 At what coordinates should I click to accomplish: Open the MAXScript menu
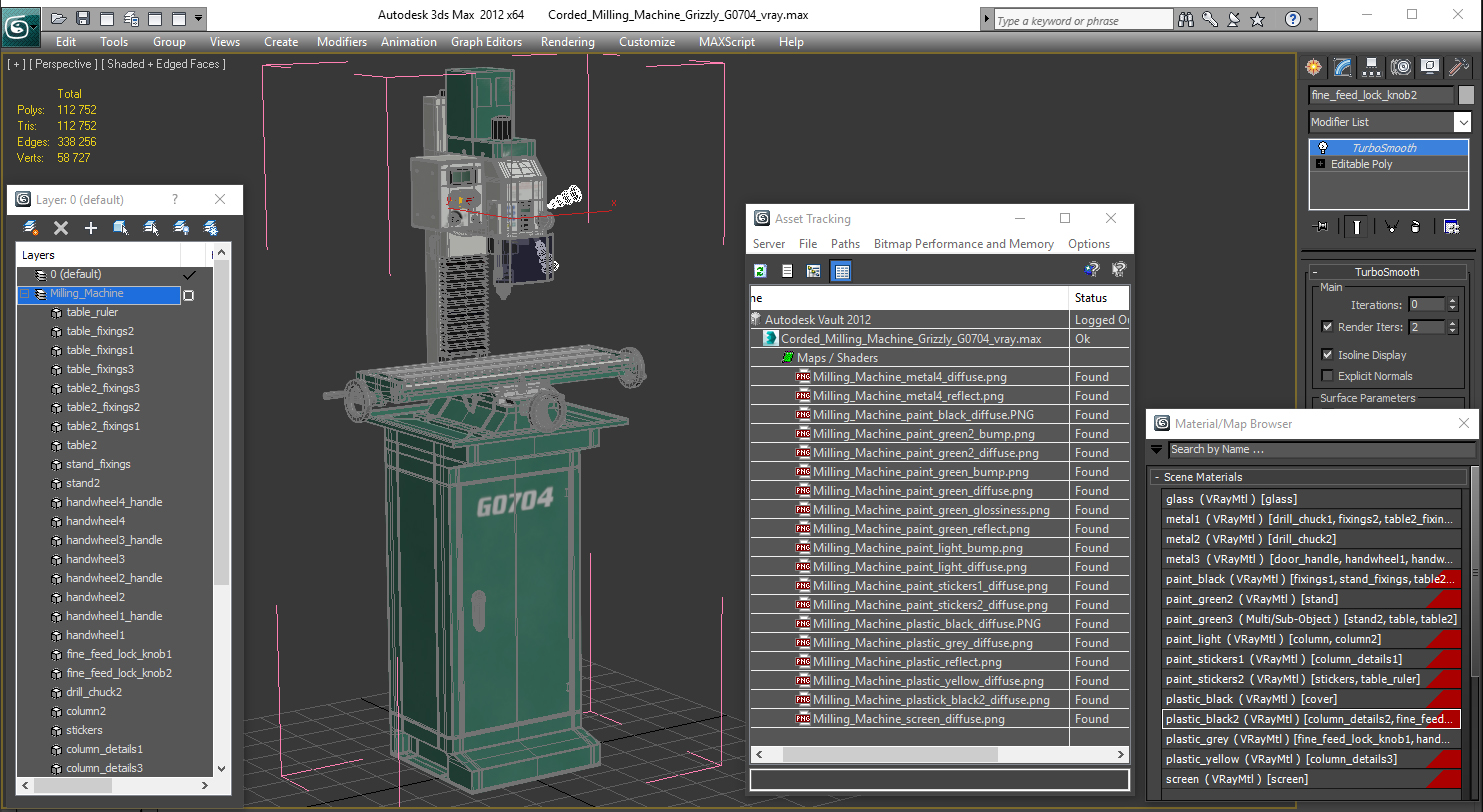tap(728, 42)
